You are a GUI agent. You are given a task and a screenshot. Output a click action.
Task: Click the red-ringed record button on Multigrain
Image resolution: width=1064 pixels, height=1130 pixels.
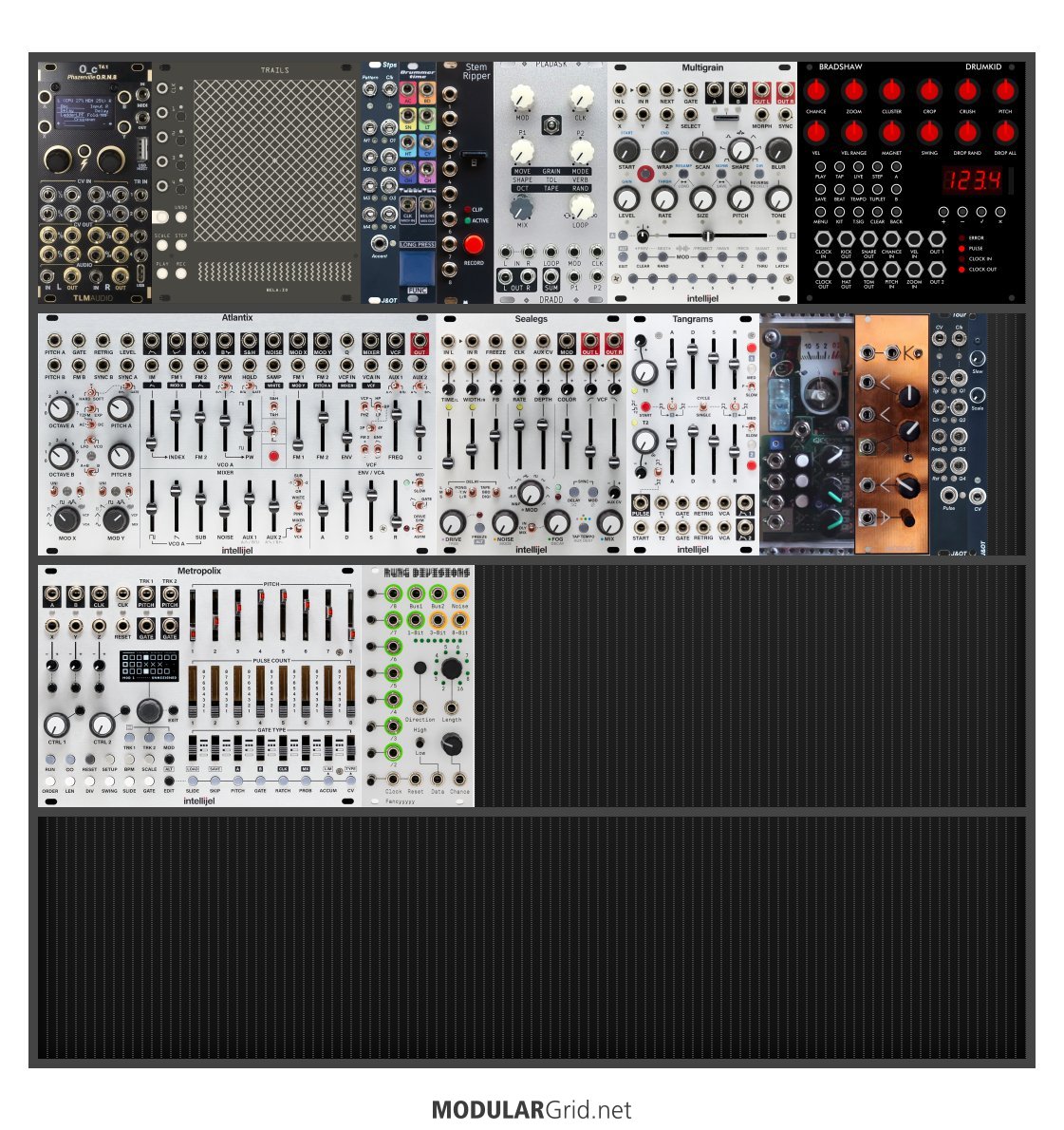pyautogui.click(x=645, y=174)
